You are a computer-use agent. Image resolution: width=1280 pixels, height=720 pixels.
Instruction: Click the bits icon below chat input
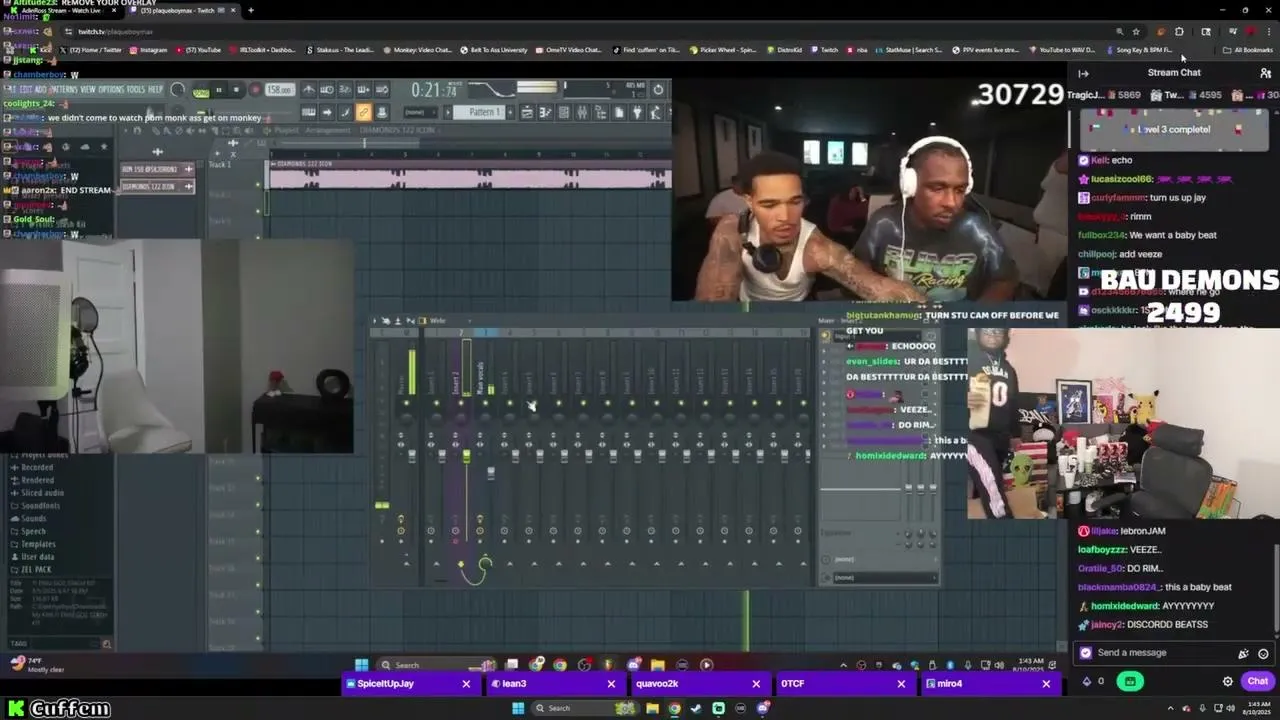pos(1087,681)
